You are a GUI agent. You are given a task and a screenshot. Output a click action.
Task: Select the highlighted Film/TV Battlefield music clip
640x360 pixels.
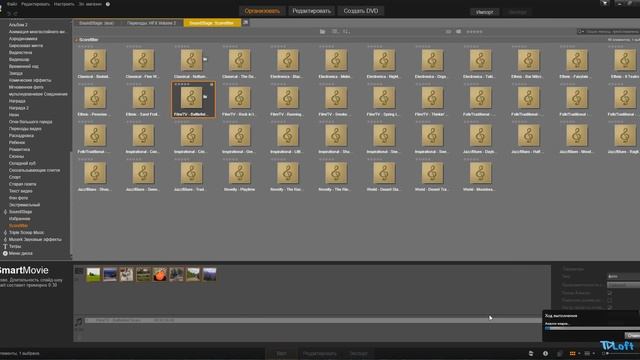coord(193,100)
